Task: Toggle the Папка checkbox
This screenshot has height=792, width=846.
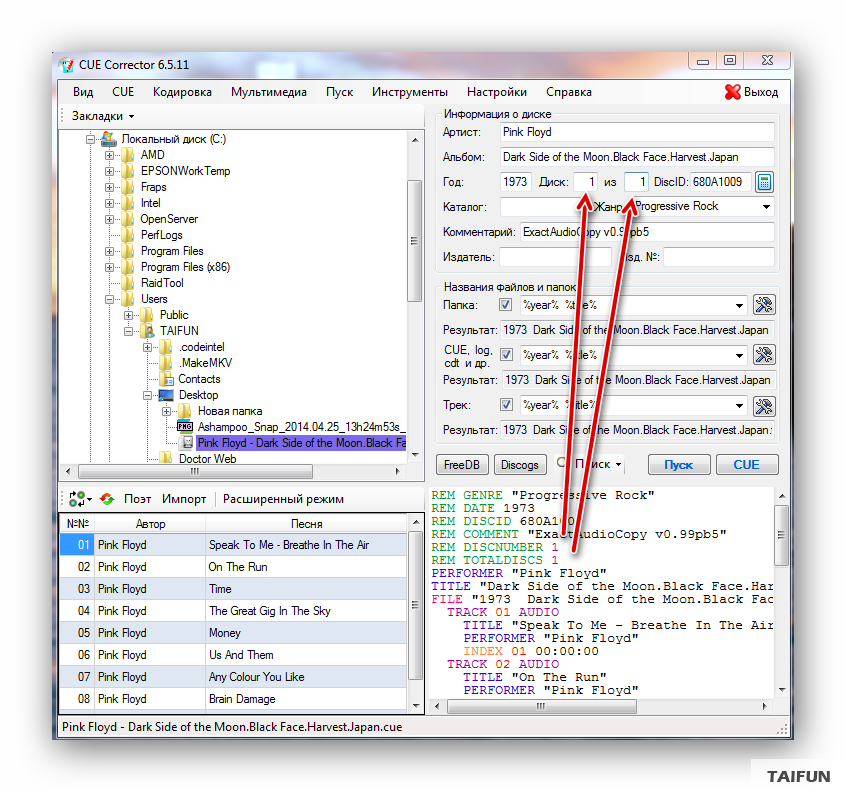Action: coord(505,305)
